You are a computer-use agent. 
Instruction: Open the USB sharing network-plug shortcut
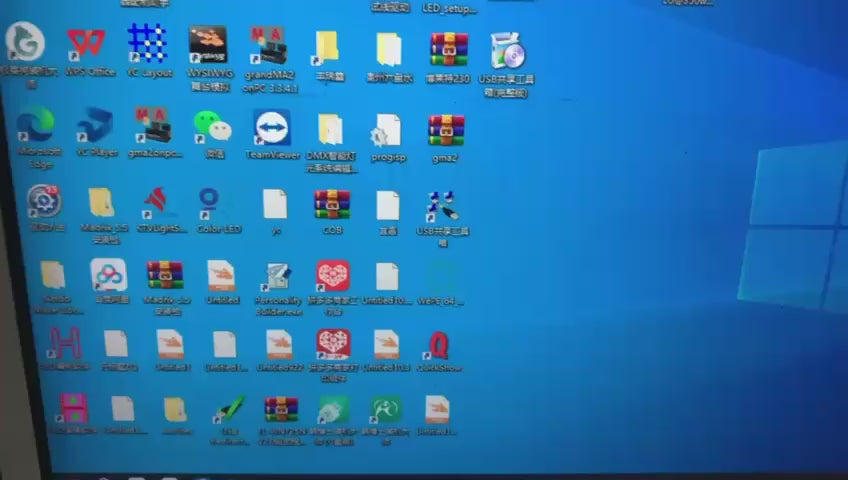(442, 206)
